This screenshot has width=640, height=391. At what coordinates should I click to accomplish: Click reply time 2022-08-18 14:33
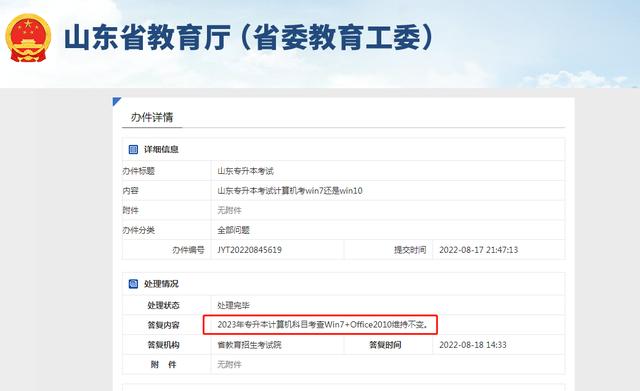(473, 345)
